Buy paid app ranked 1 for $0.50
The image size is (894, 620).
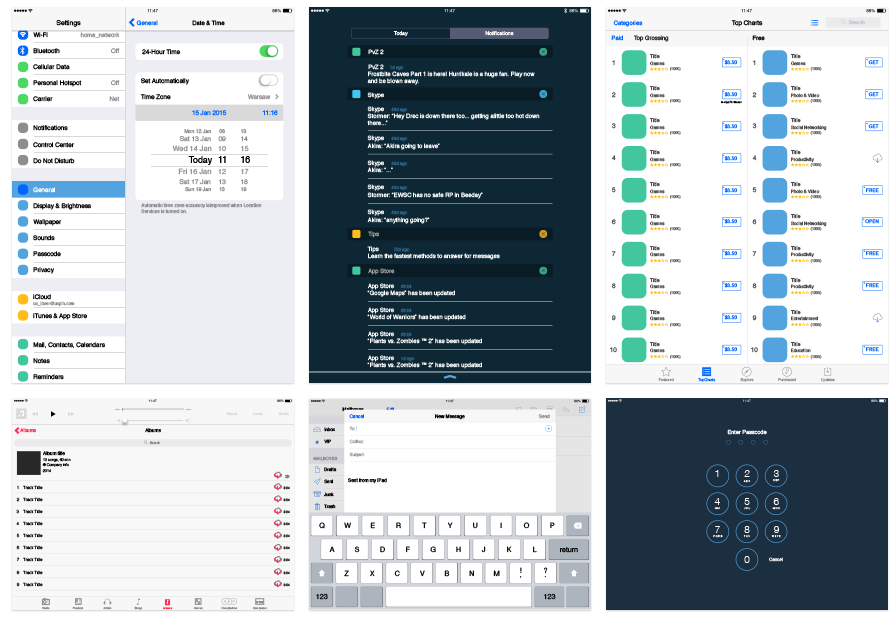click(x=731, y=62)
